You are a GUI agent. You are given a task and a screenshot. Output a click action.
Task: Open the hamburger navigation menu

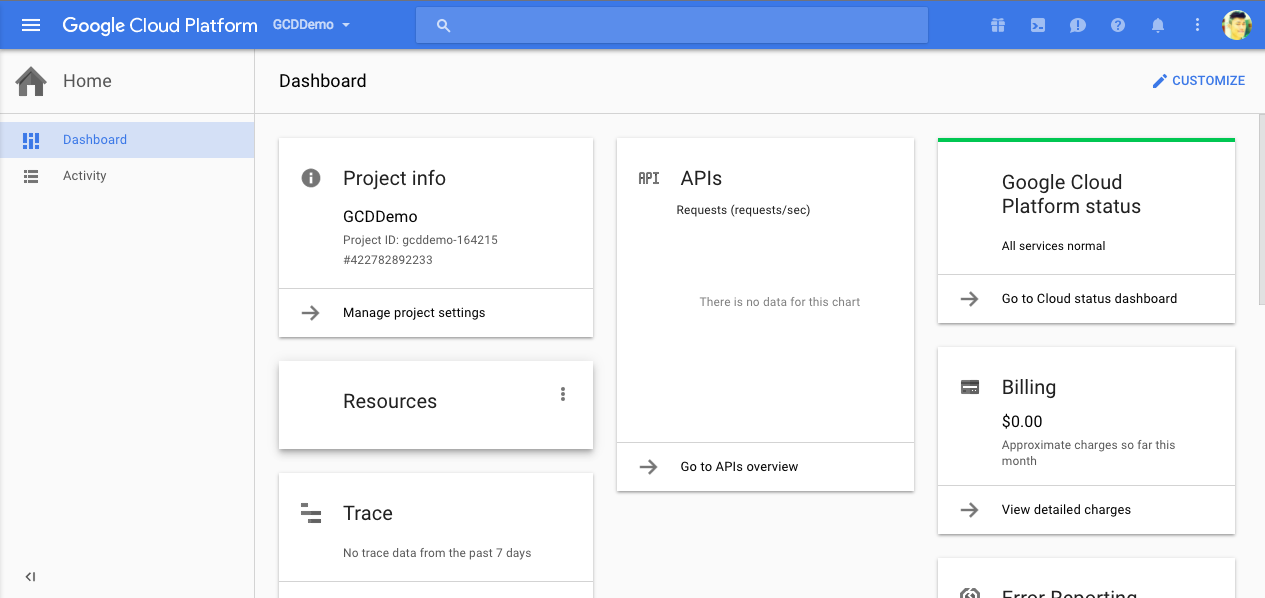tap(31, 25)
